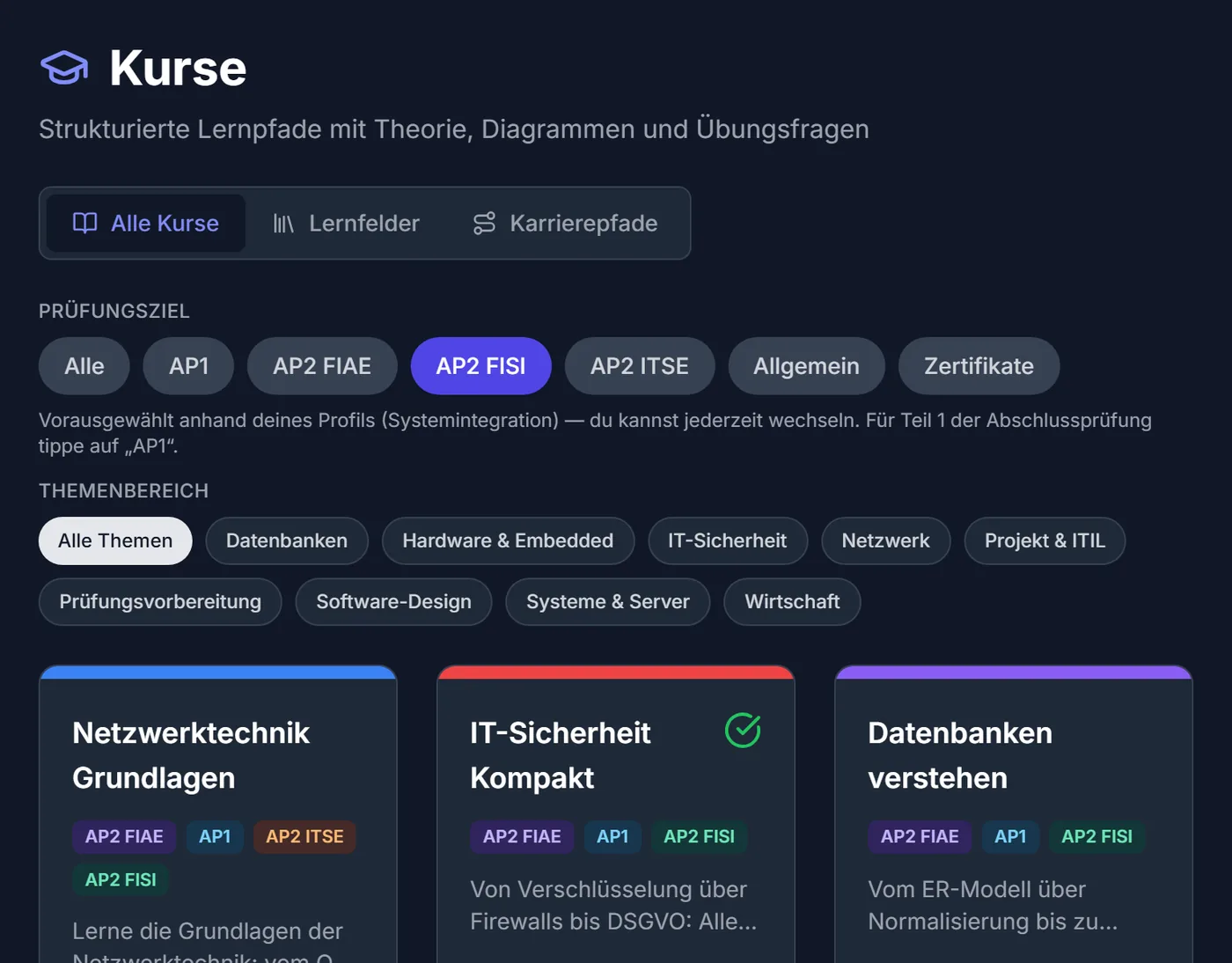
Task: Open the IT-Sicherheit Kompakt course title
Action: coord(561,755)
